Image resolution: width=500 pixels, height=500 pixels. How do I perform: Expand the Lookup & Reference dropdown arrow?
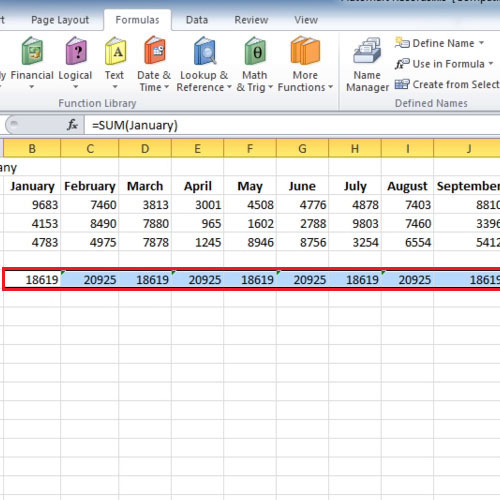(x=229, y=87)
